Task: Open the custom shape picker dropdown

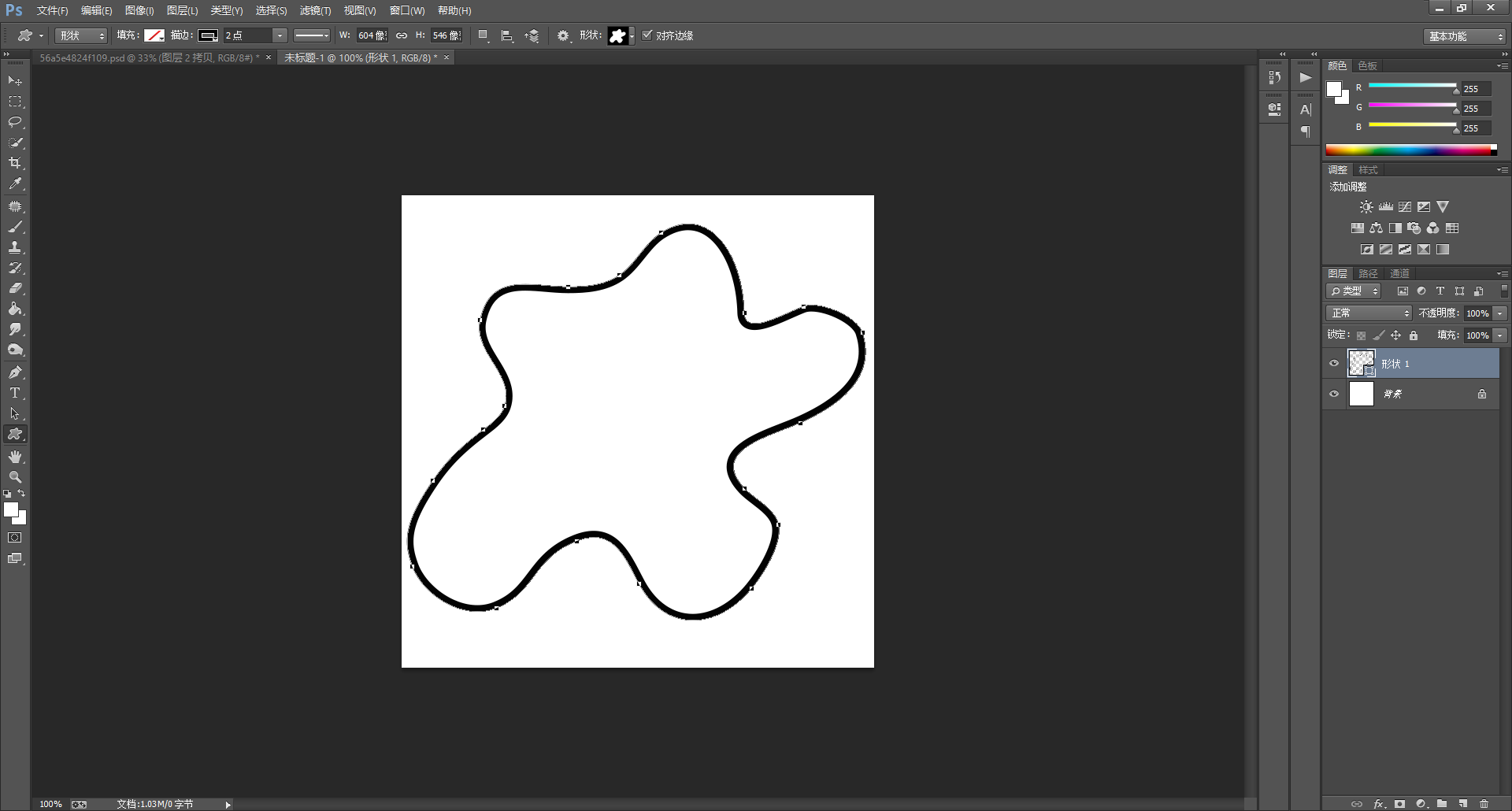Action: 632,35
